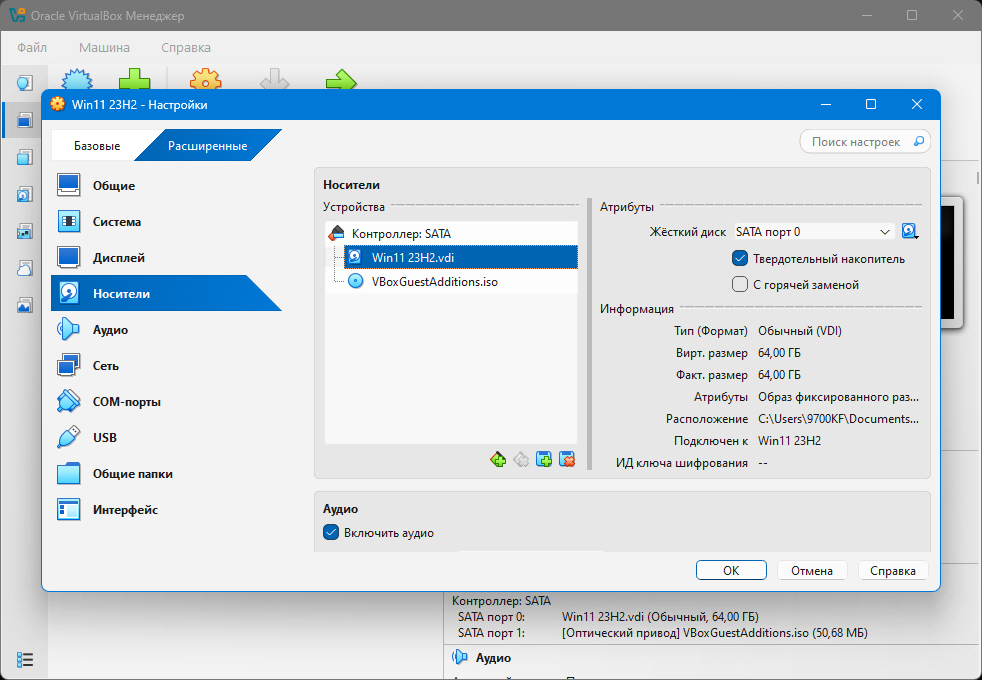Click the list menu icon at Manager bottom-left
Image resolution: width=982 pixels, height=680 pixels.
[x=25, y=659]
